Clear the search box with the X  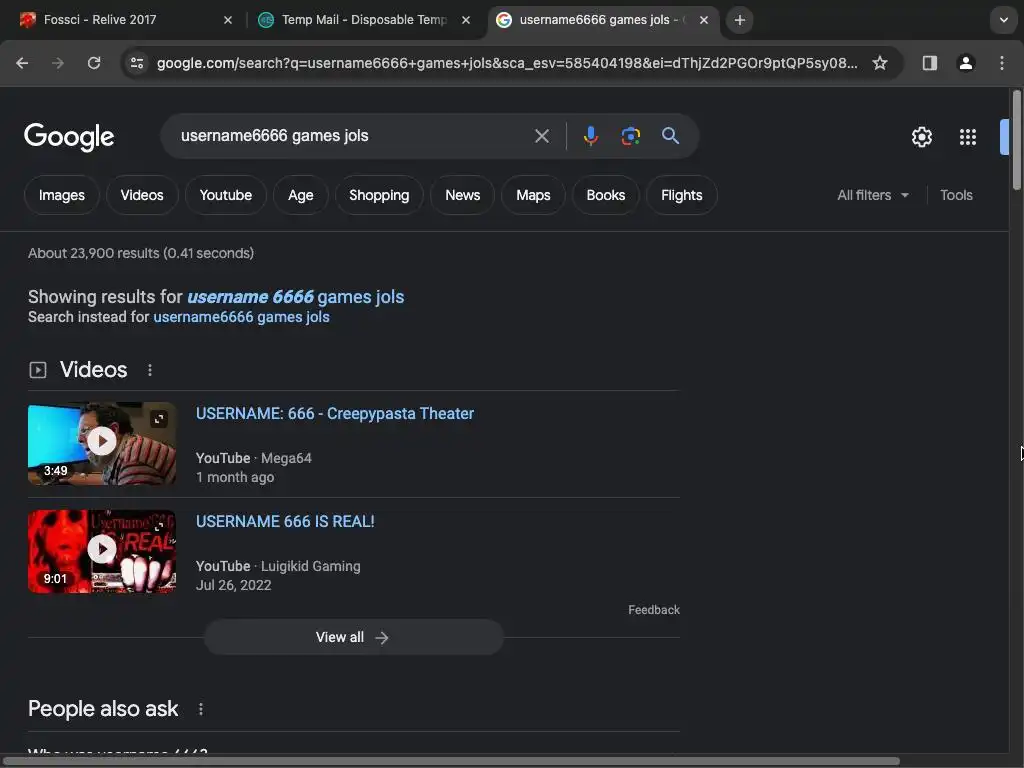pyautogui.click(x=542, y=136)
